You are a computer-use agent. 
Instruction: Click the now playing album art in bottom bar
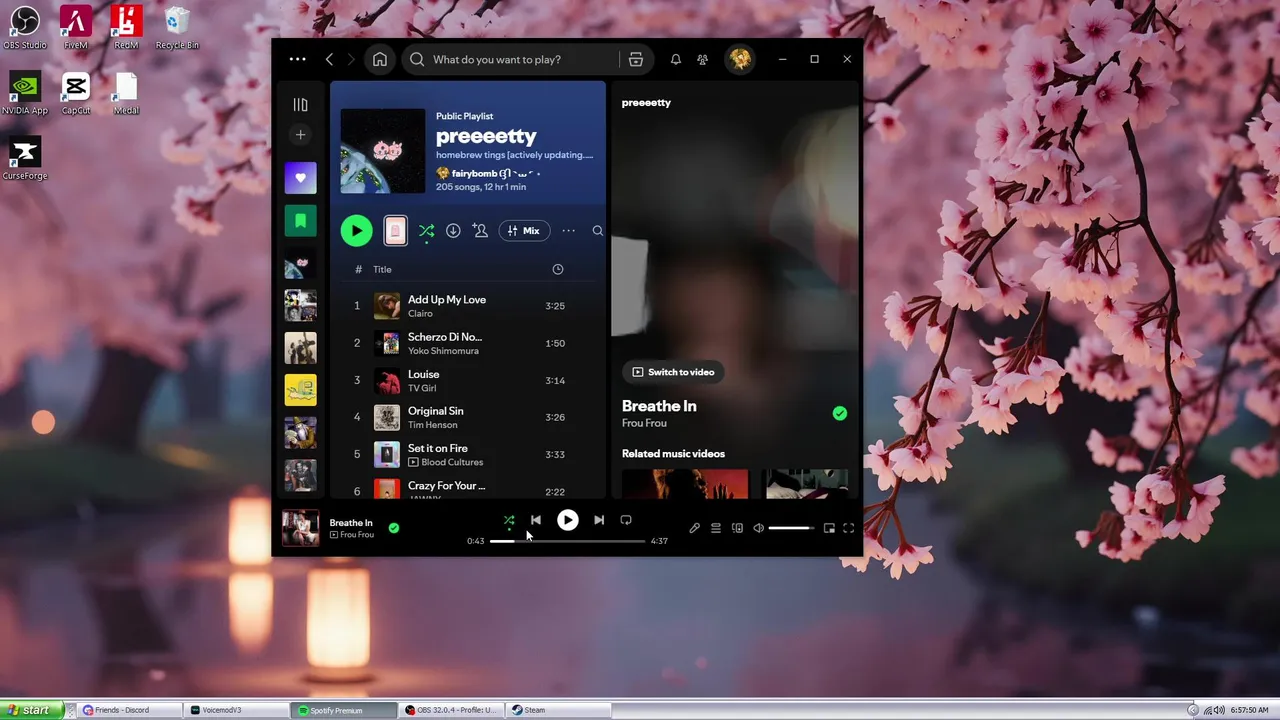(x=300, y=528)
